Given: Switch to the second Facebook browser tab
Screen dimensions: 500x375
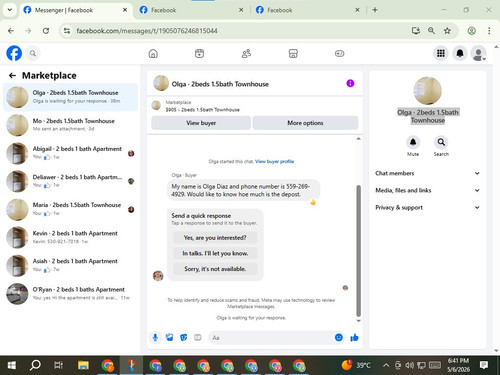Looking at the screenshot, I should 192,10.
